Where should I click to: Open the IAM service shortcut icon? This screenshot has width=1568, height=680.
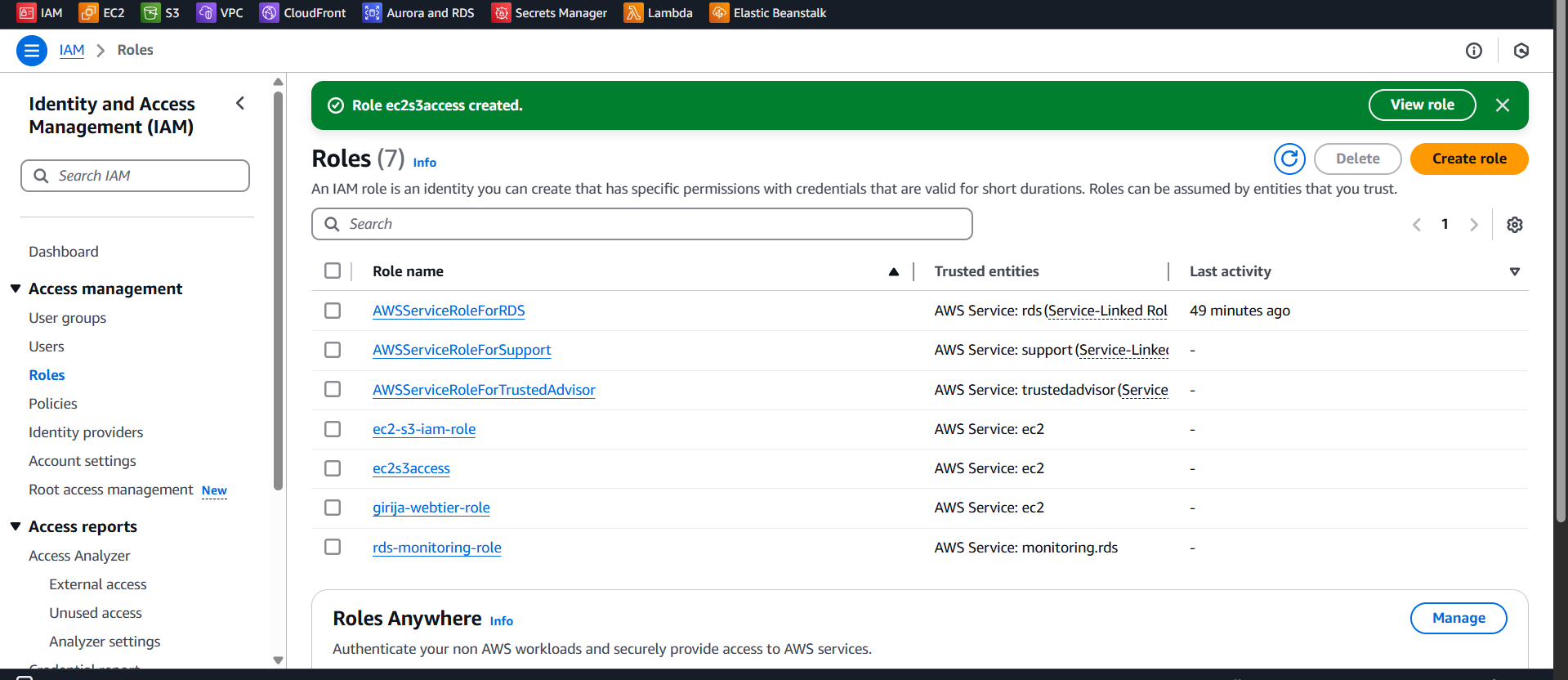coord(27,13)
